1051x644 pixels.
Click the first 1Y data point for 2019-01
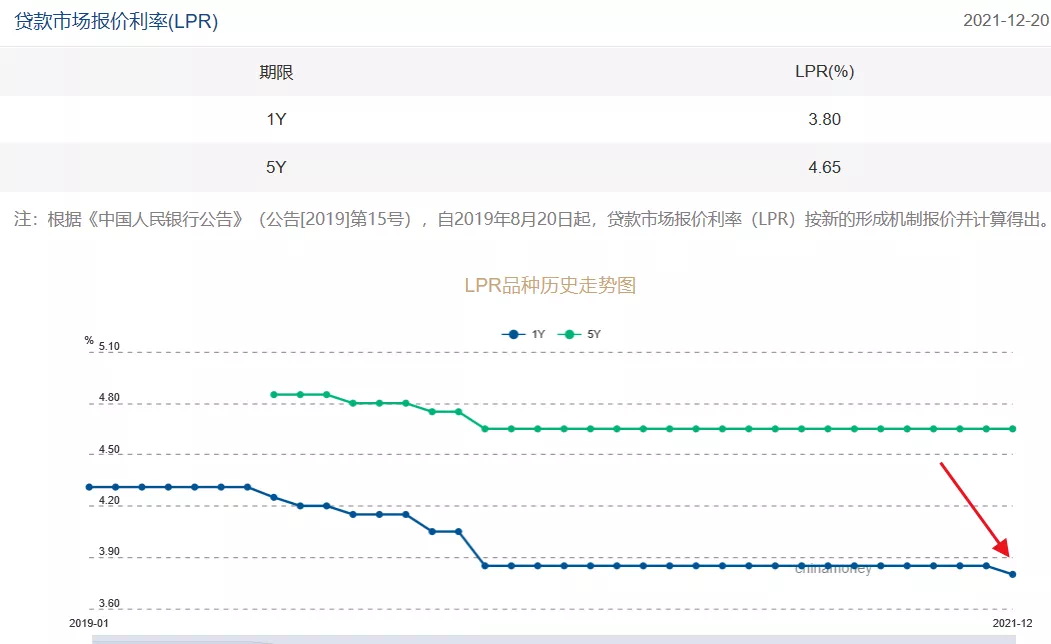coord(89,487)
